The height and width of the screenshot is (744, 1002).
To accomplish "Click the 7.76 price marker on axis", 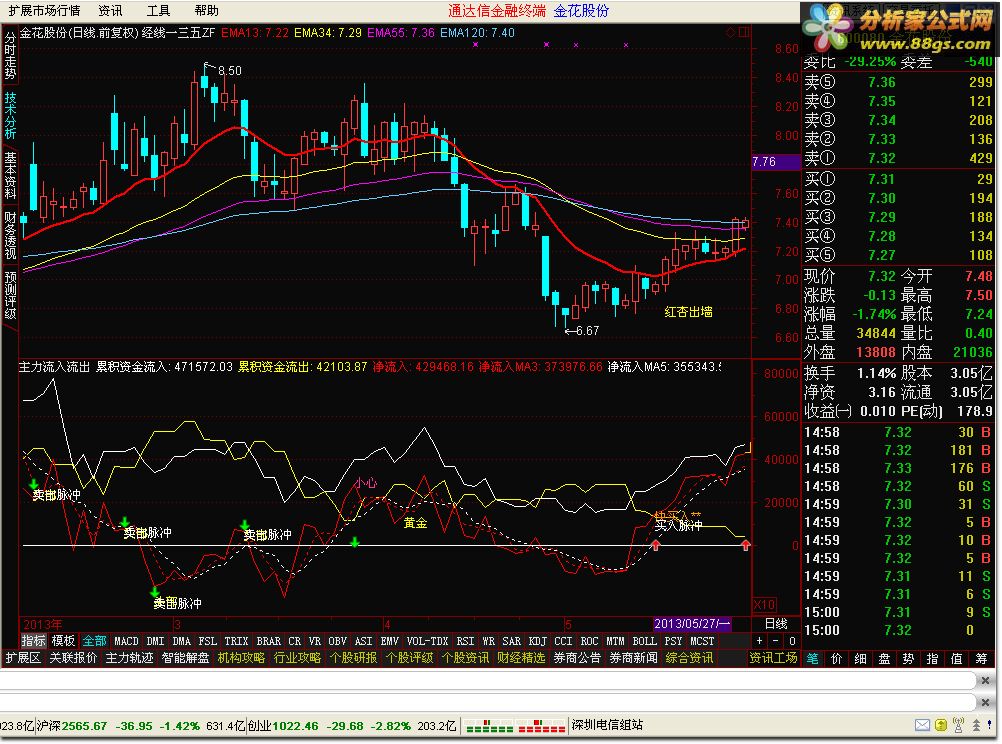I will [x=776, y=162].
